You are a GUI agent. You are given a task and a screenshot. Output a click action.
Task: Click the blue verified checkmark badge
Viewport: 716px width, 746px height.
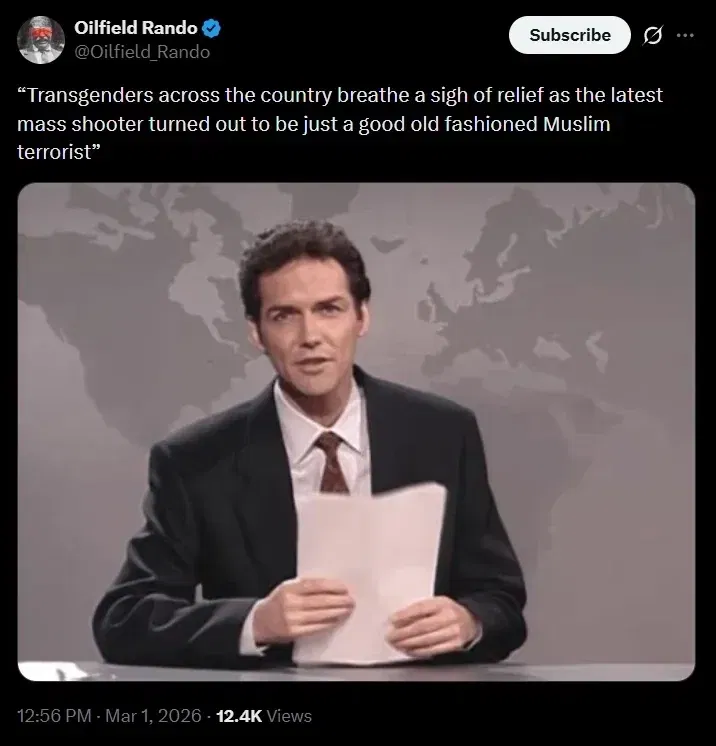[211, 29]
